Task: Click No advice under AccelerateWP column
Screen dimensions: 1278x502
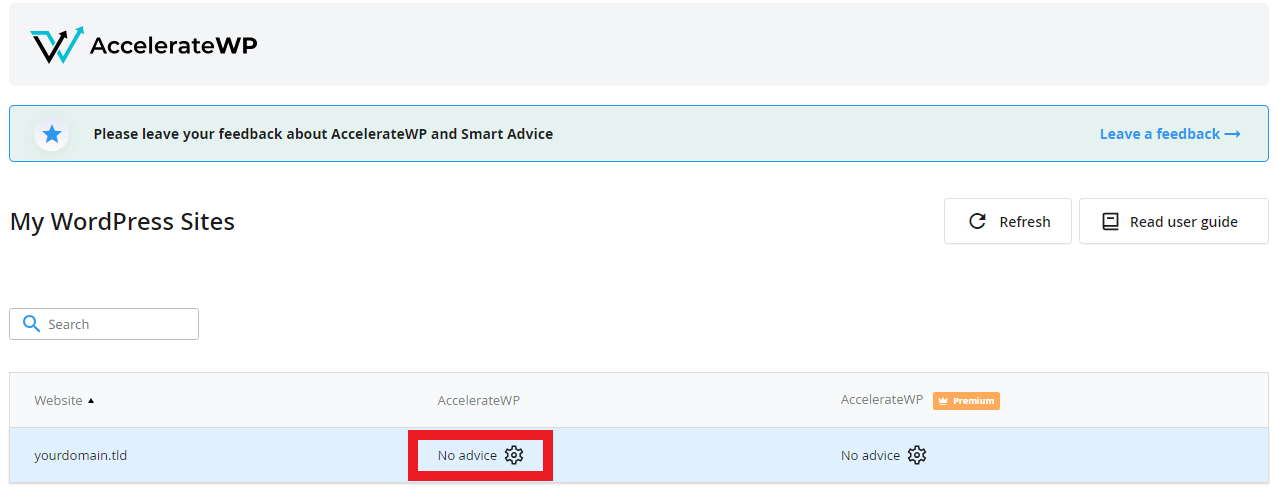Action: click(467, 455)
